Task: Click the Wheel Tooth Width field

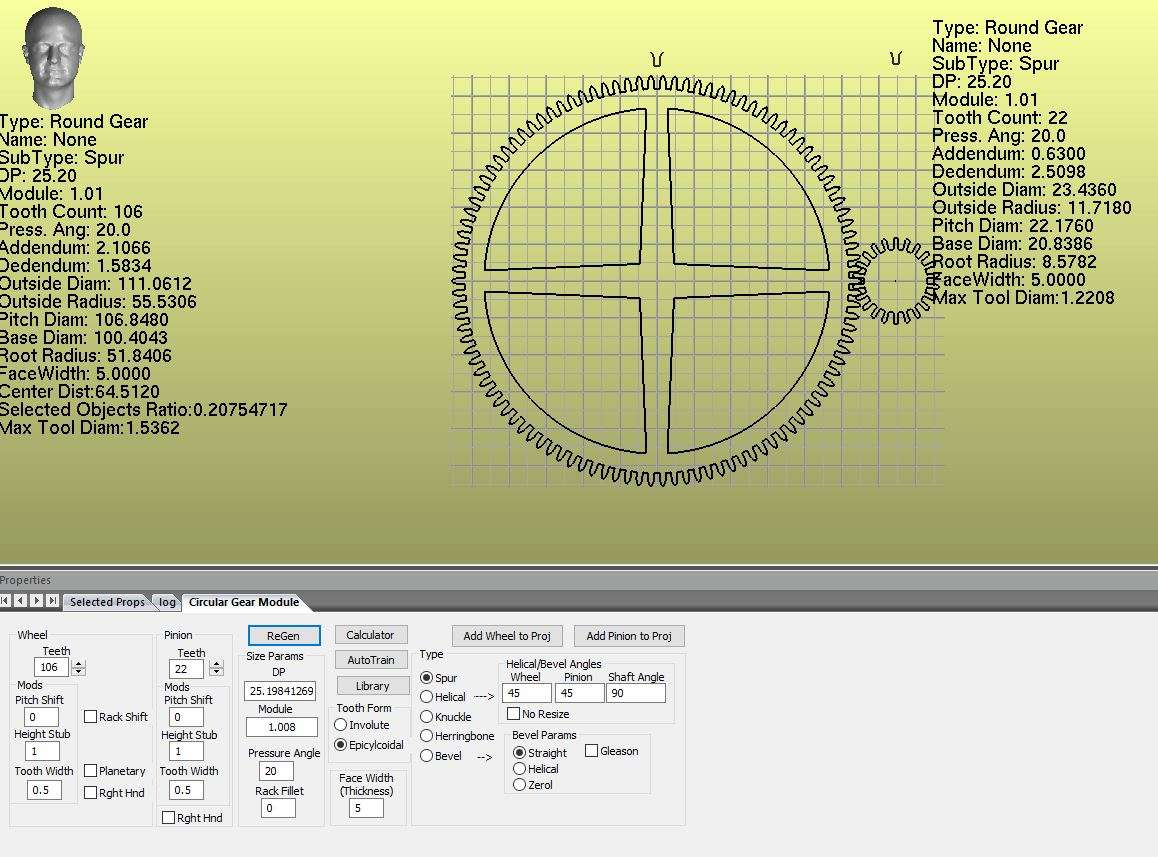Action: (x=45, y=790)
